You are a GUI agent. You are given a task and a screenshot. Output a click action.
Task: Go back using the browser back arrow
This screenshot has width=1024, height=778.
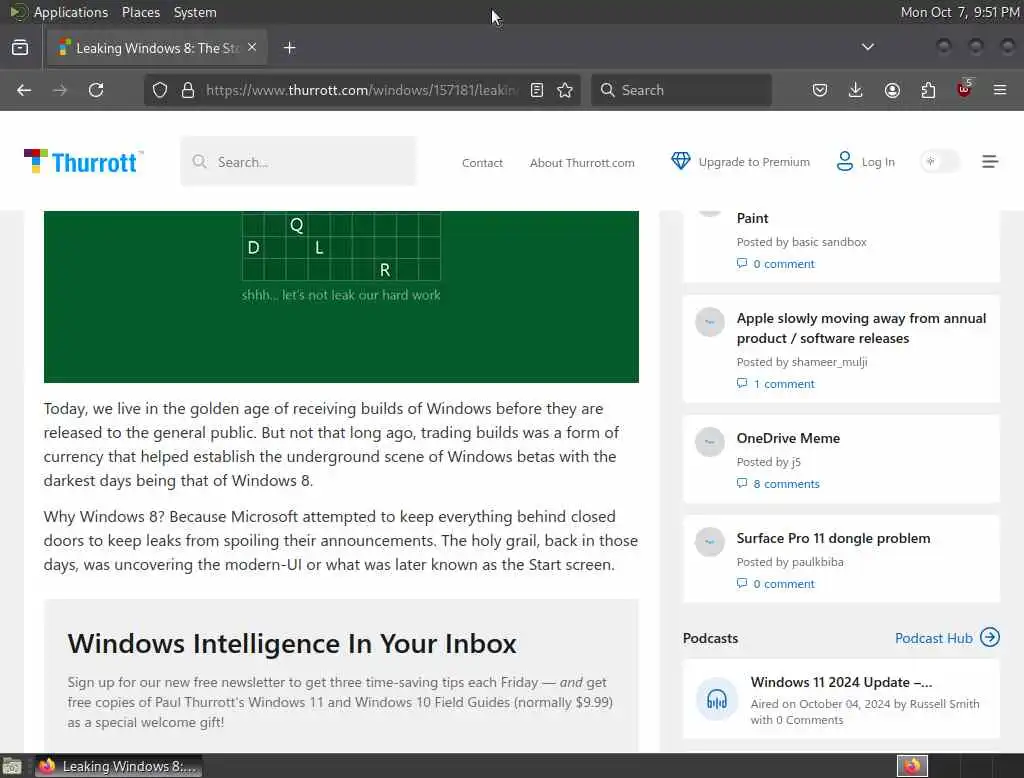pos(24,90)
